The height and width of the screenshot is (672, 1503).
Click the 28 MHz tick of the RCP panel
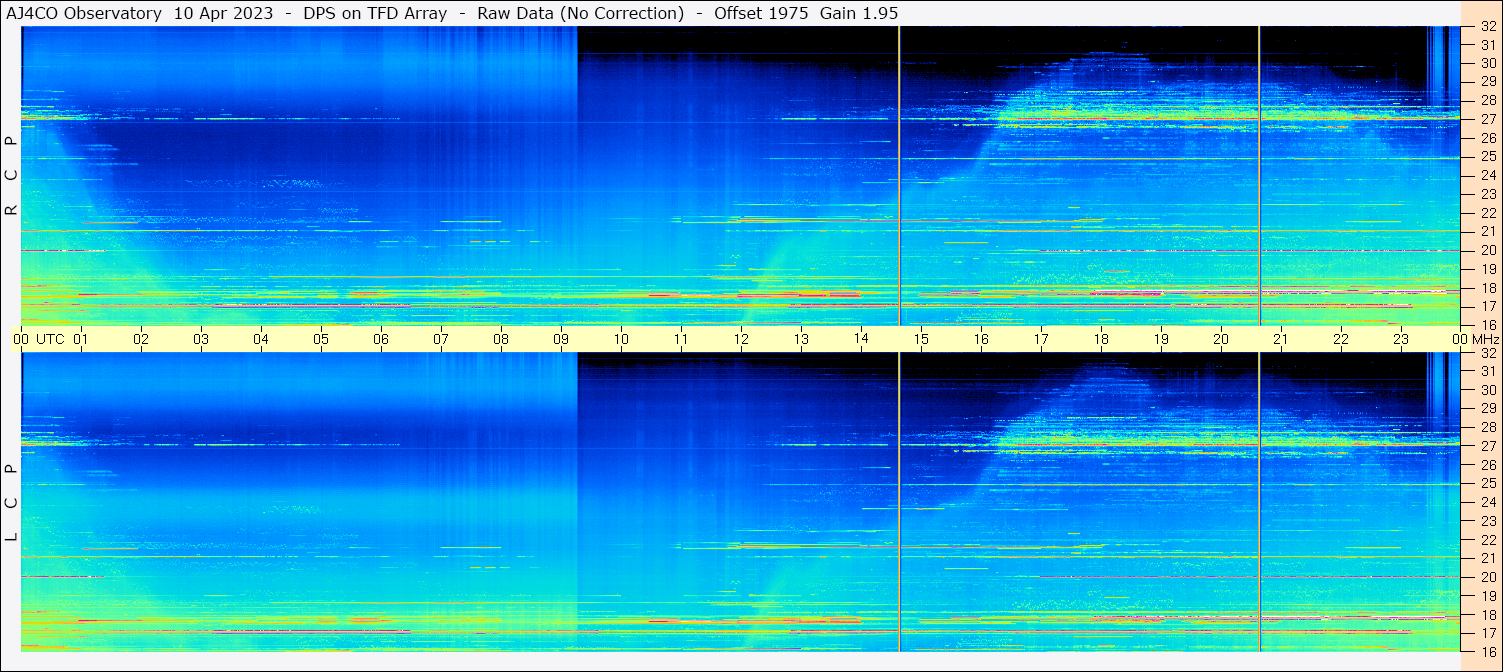(1487, 101)
